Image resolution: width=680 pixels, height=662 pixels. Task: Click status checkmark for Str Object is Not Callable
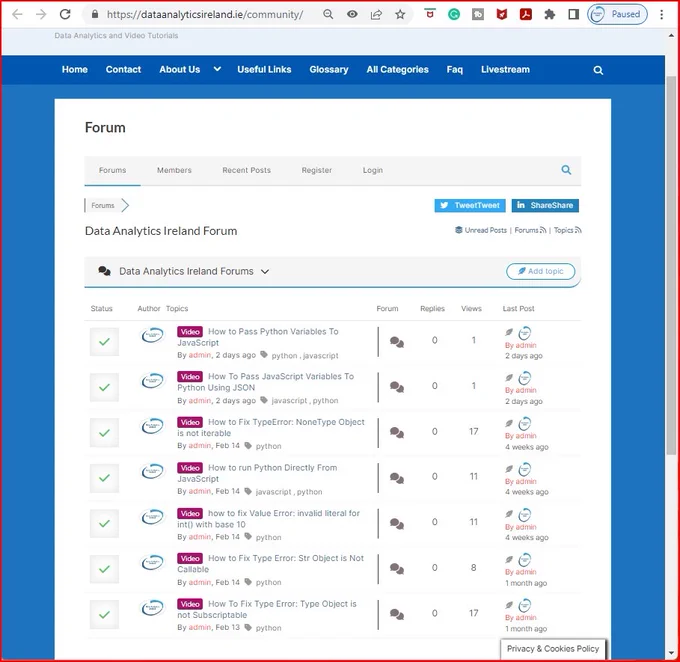(x=104, y=569)
